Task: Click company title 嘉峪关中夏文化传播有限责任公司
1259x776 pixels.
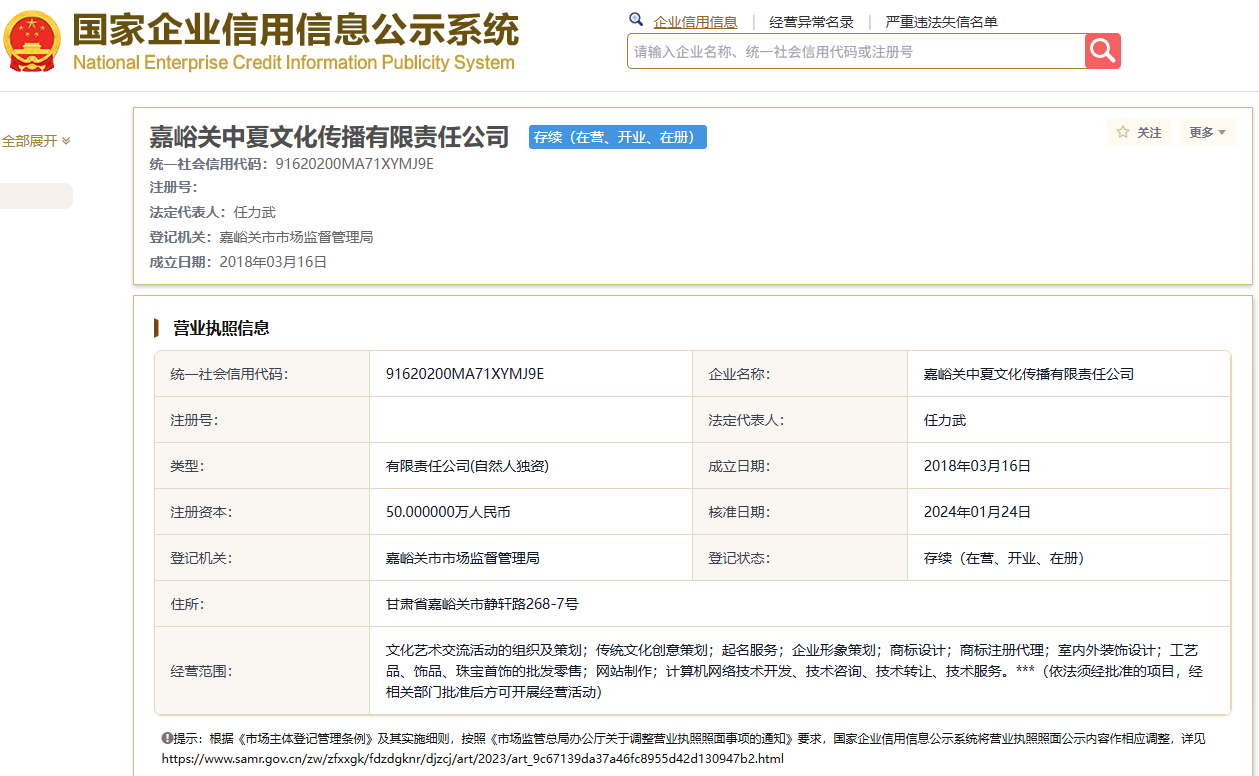Action: click(x=329, y=137)
